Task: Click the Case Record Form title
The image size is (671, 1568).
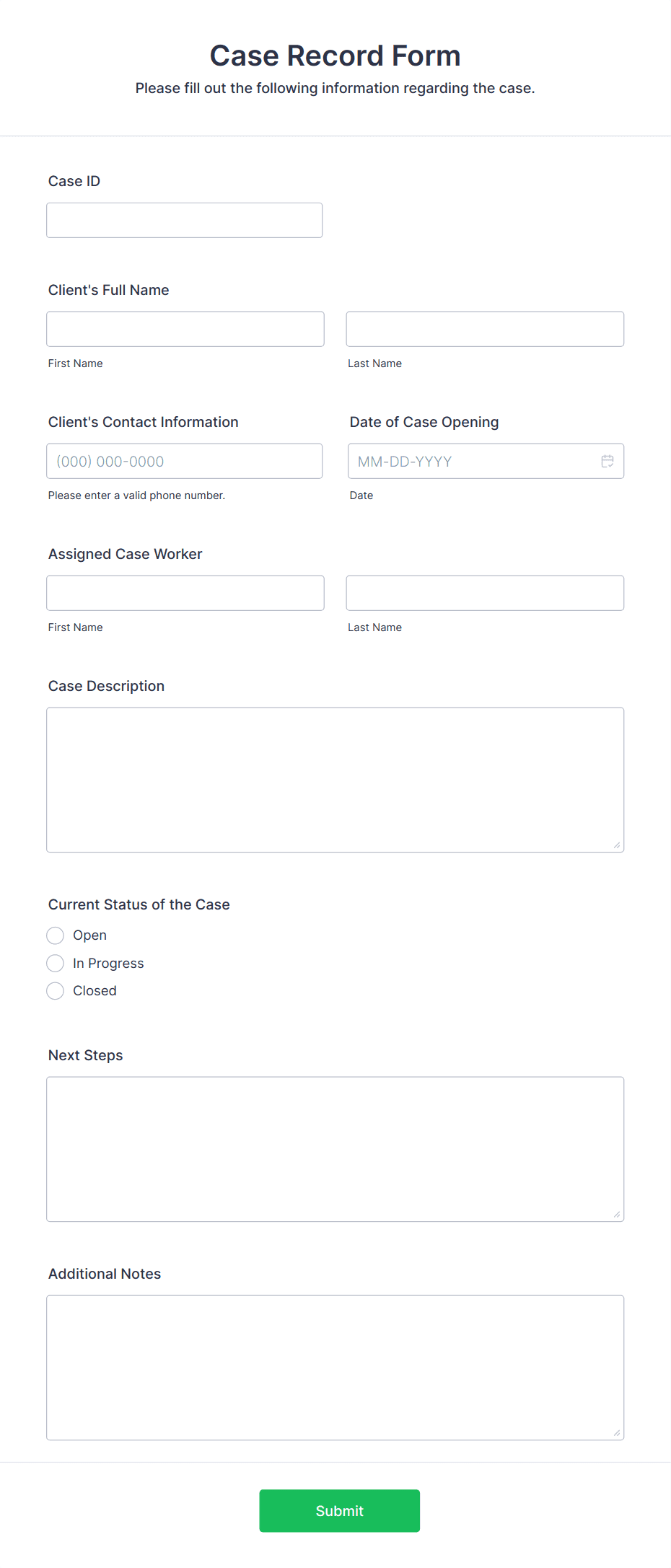Action: point(335,55)
